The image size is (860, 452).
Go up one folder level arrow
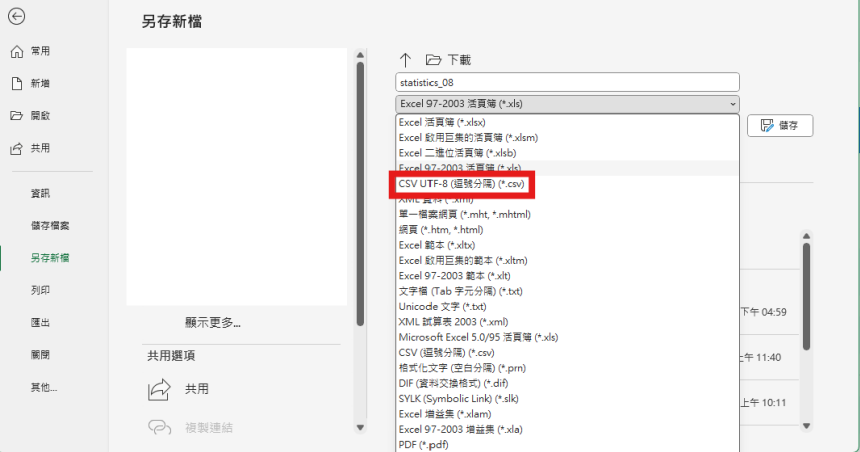click(405, 60)
